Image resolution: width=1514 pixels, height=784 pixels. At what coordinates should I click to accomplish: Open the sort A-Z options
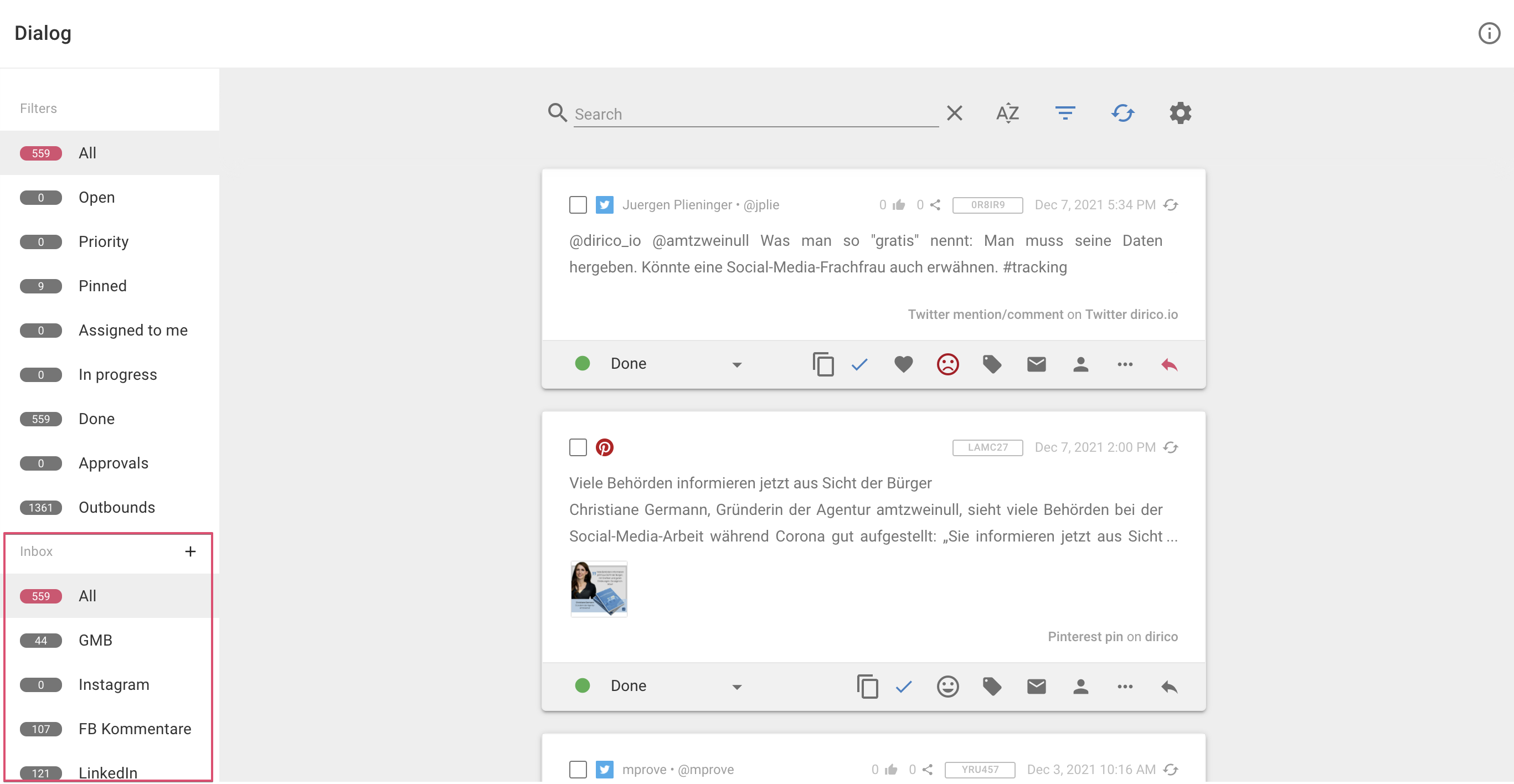pos(1007,113)
